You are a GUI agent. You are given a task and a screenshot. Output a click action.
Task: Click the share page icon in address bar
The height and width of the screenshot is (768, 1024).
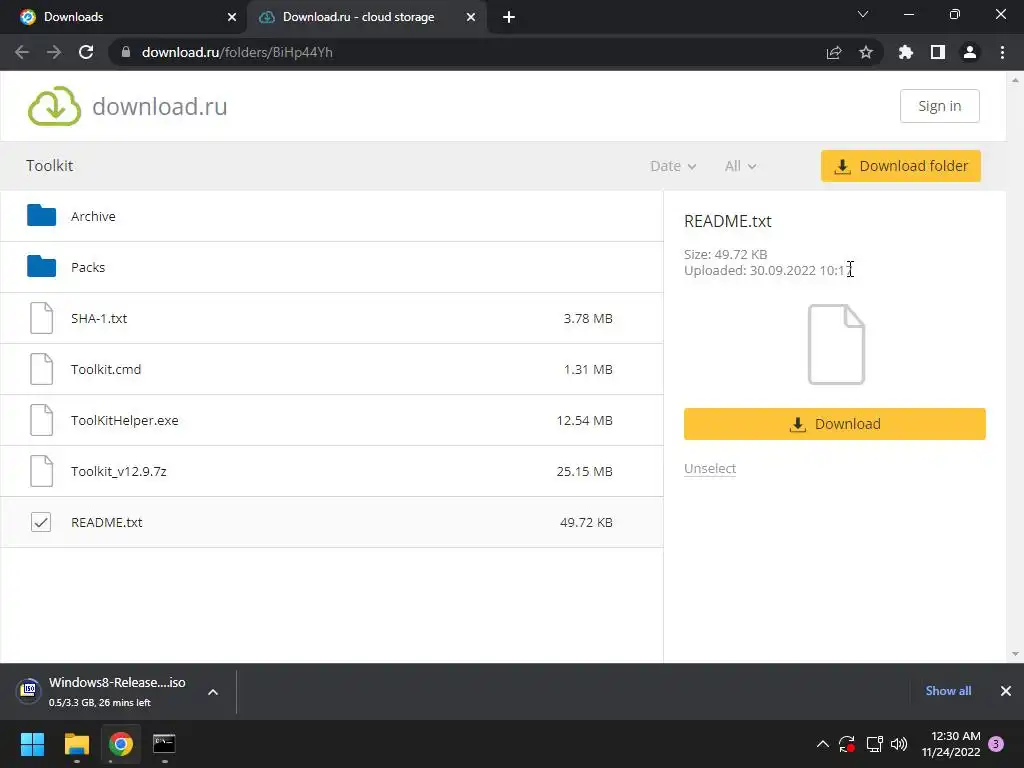point(834,52)
